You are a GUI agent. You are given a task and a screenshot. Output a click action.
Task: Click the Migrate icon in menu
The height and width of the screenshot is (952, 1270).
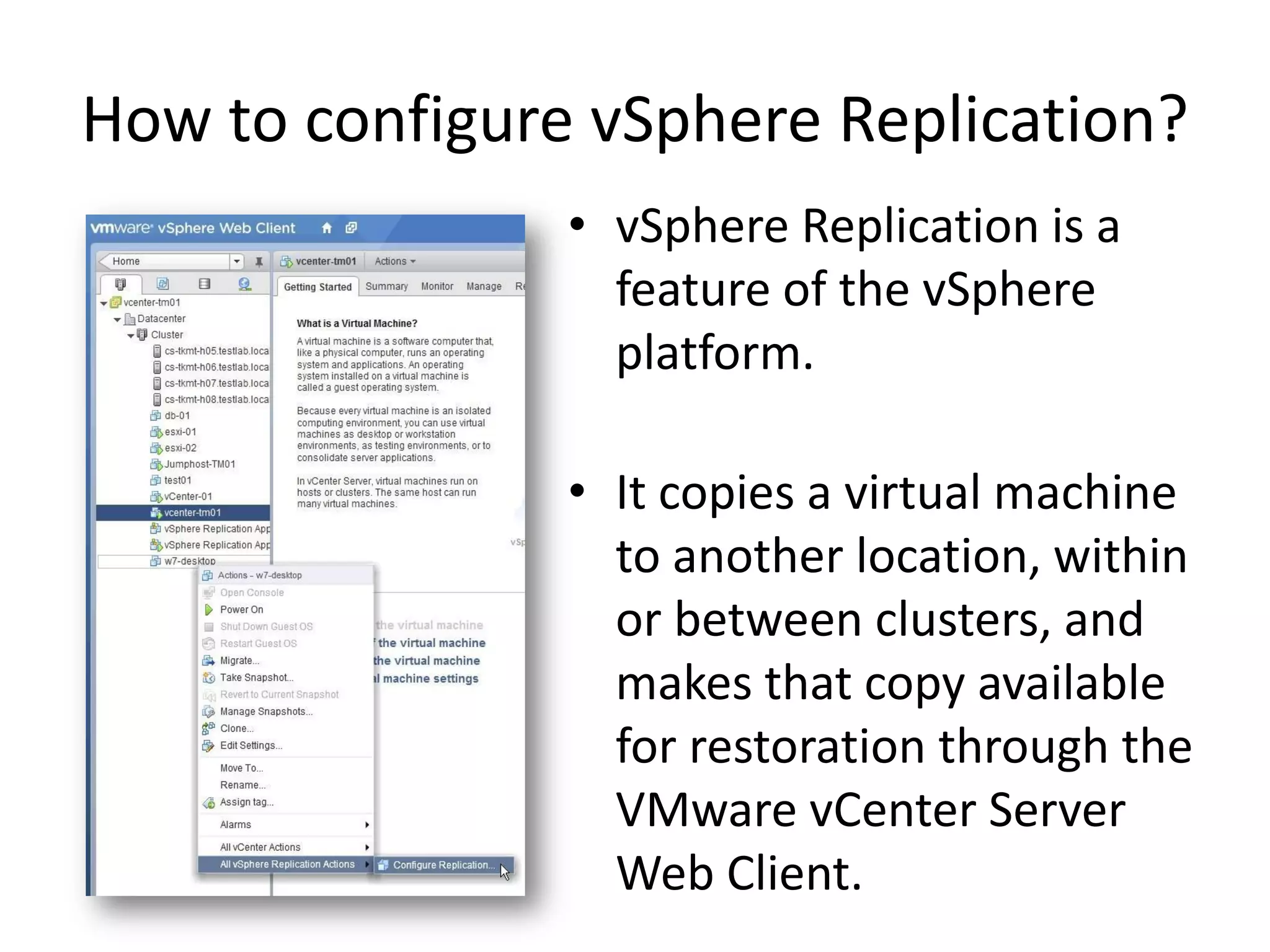[x=208, y=661]
